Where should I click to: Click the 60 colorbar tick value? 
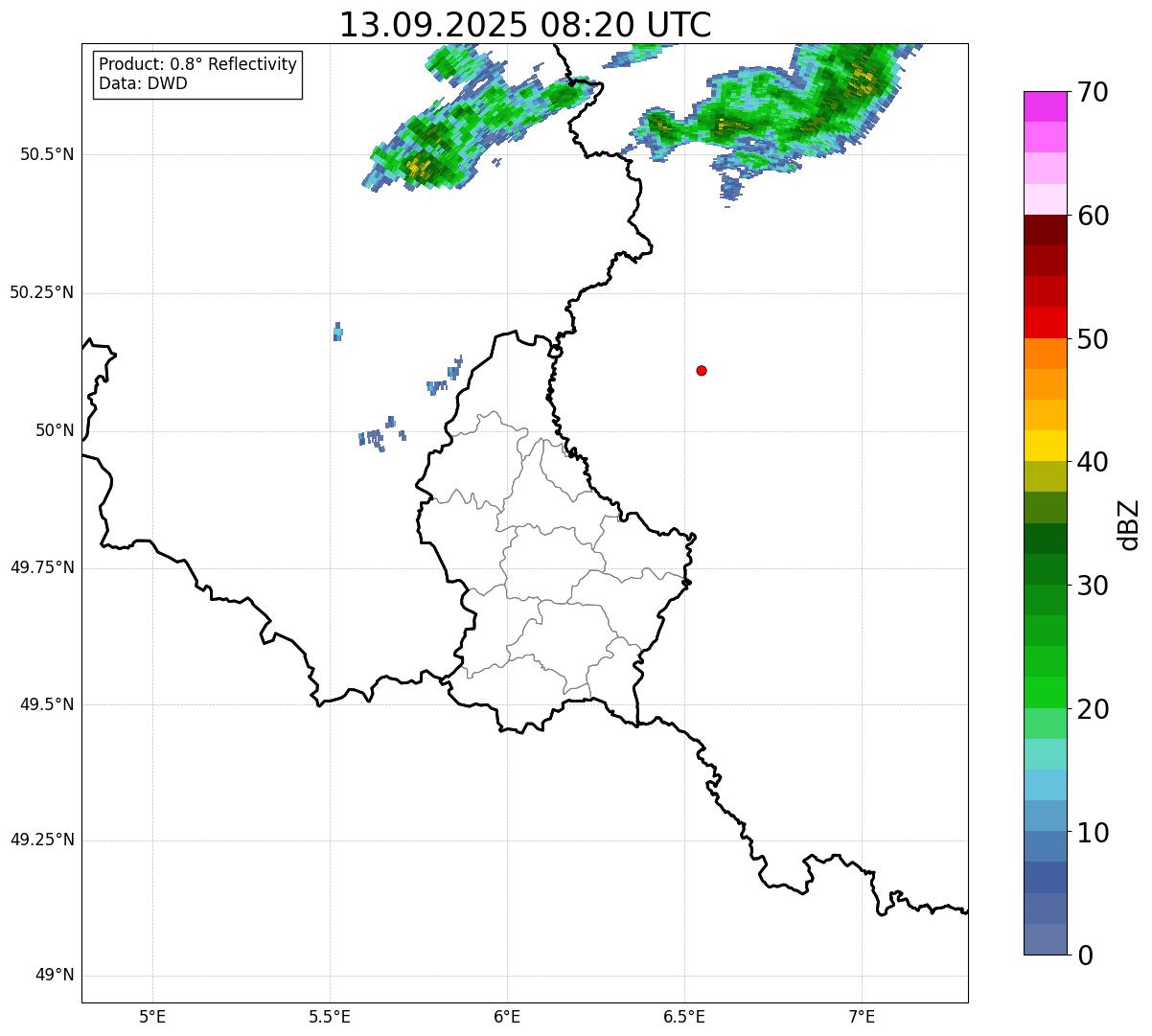tap(1093, 216)
